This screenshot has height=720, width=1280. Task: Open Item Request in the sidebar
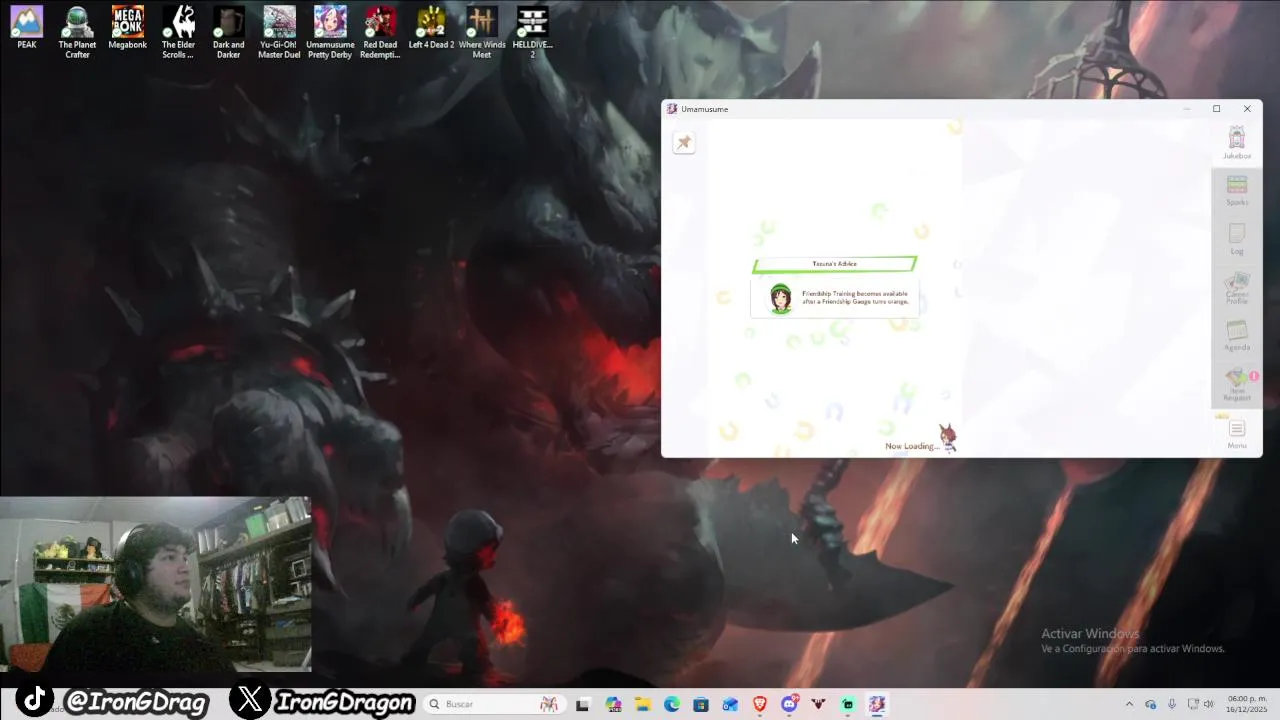[x=1237, y=384]
